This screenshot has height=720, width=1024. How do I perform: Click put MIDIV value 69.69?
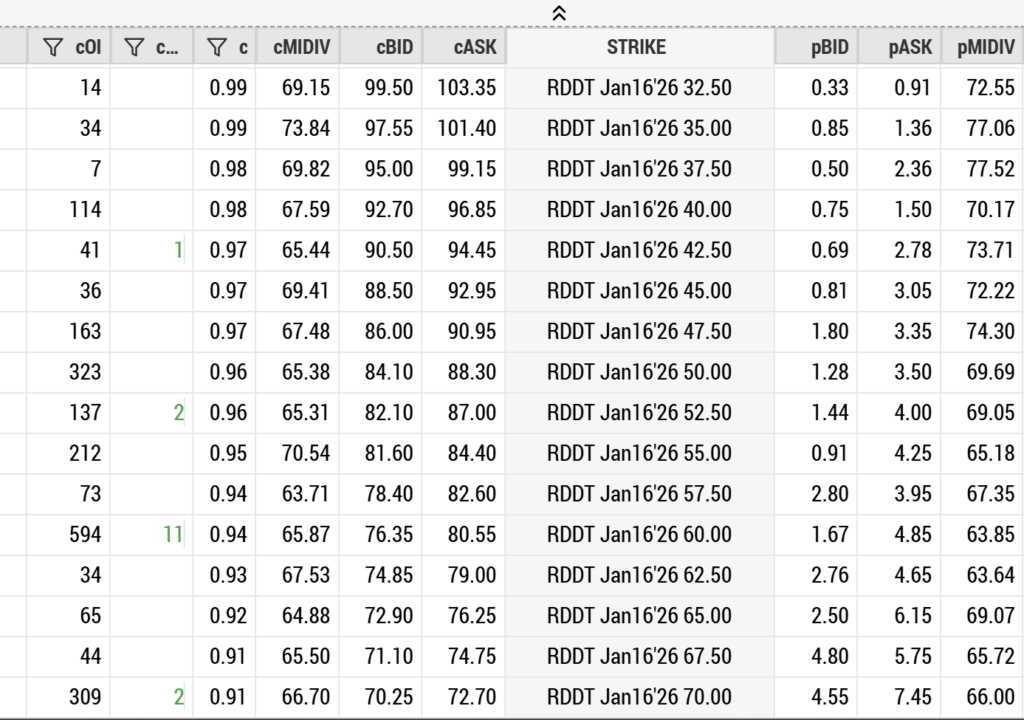[x=991, y=372]
